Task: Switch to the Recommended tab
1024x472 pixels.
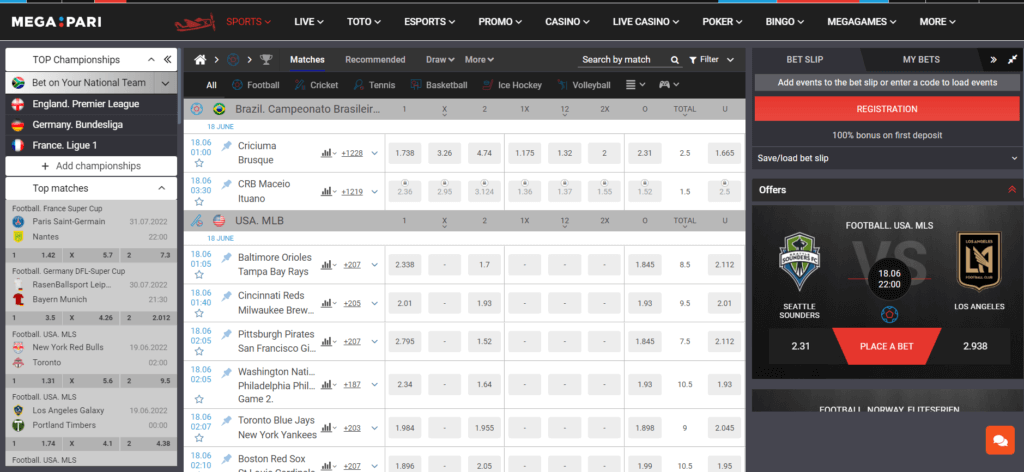Action: (376, 59)
